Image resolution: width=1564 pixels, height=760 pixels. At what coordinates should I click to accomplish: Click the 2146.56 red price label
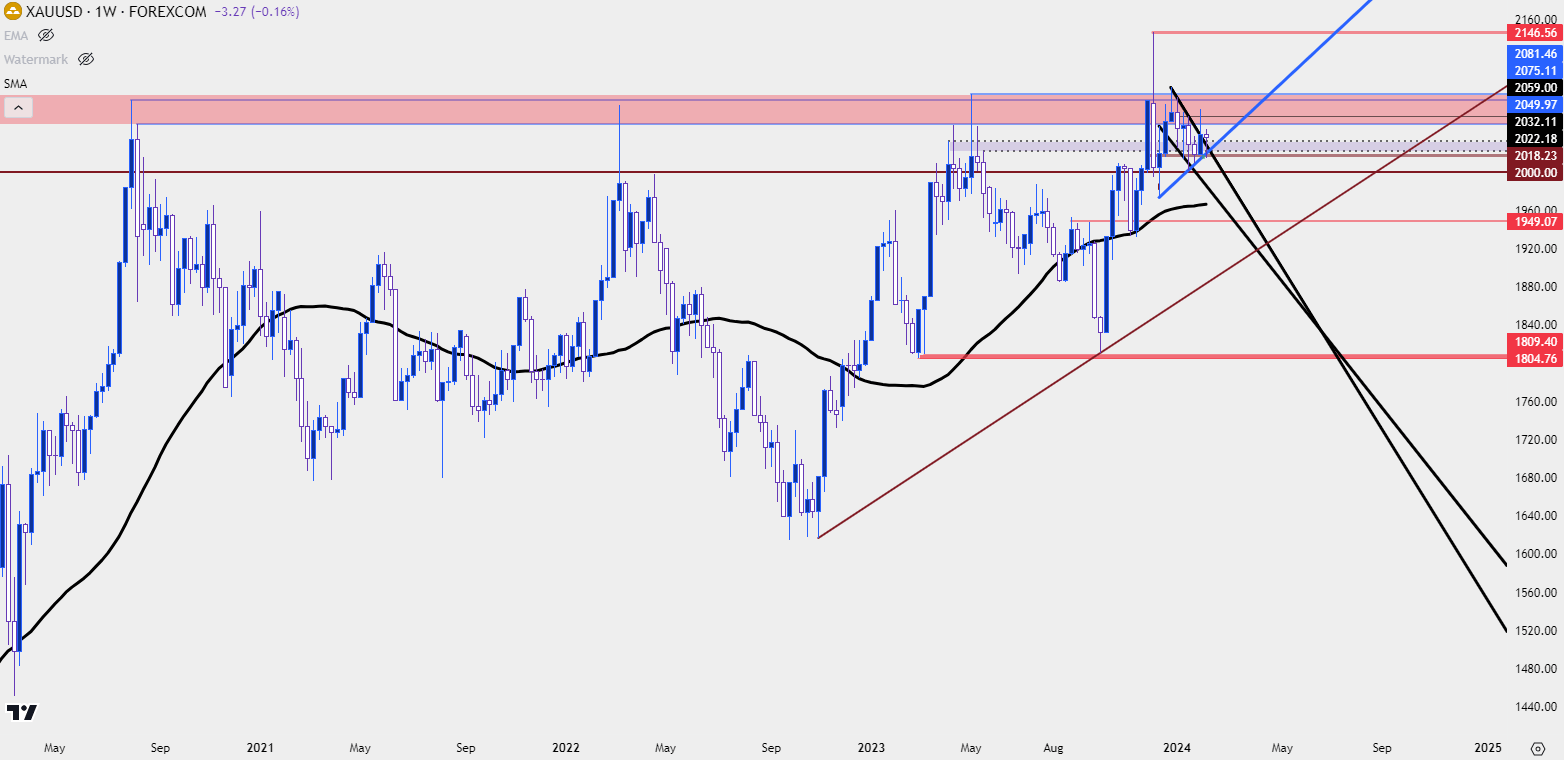1533,33
